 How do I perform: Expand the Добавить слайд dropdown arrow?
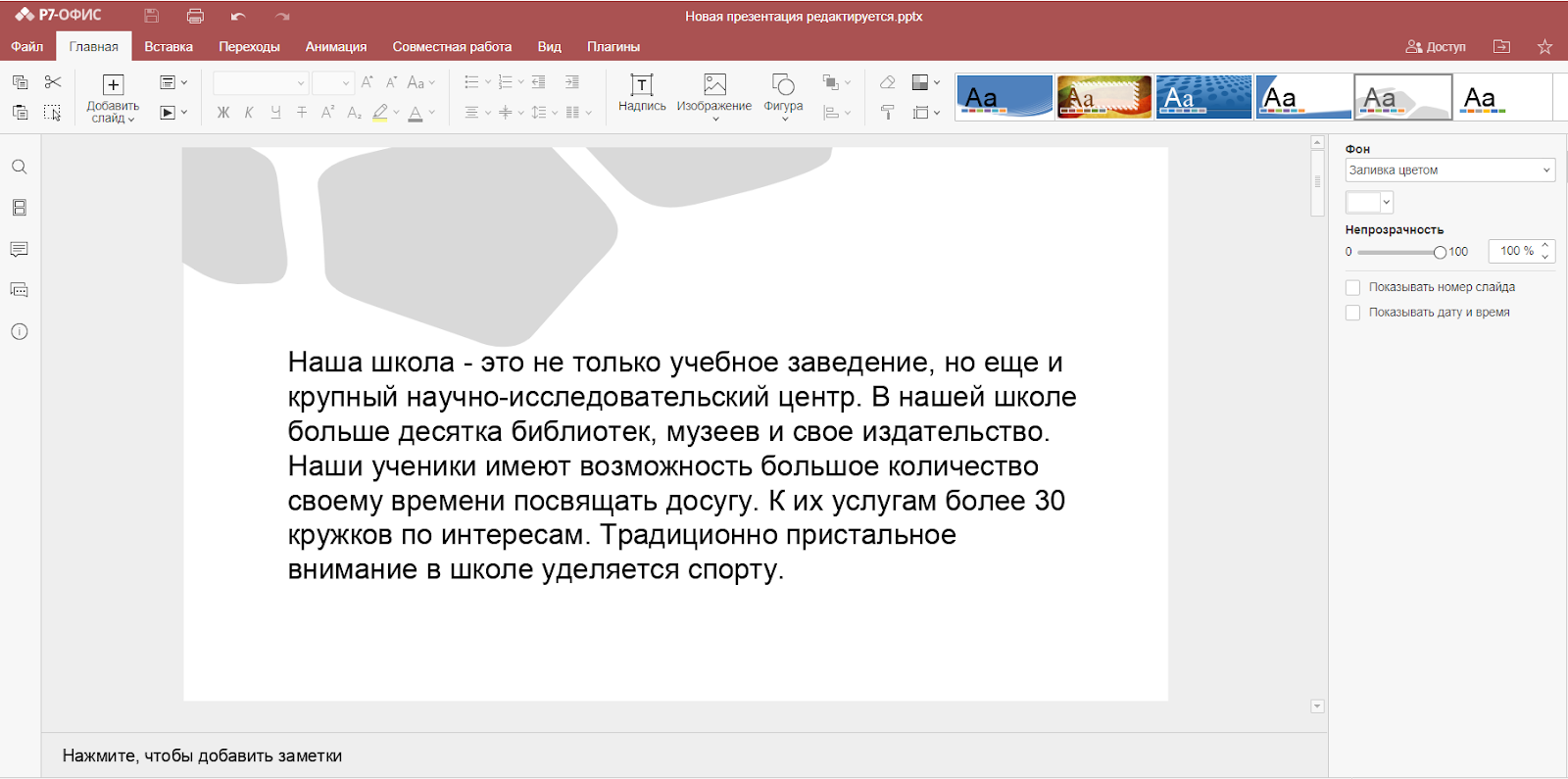coord(131,120)
